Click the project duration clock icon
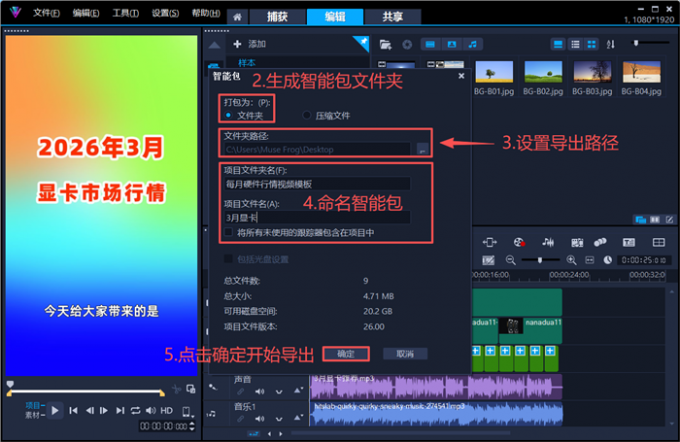This screenshot has width=680, height=442. pyautogui.click(x=608, y=260)
